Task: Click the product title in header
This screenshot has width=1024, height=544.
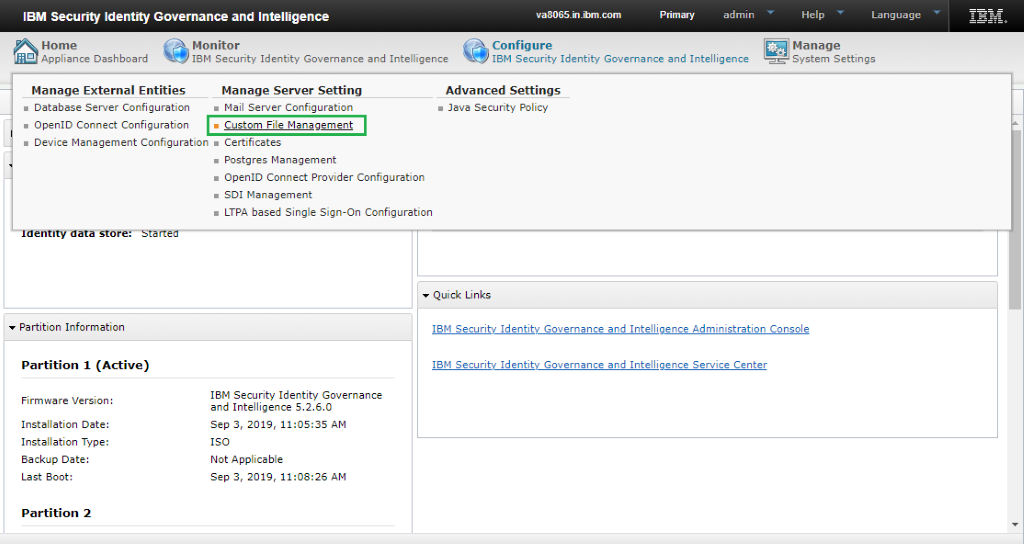Action: point(176,16)
